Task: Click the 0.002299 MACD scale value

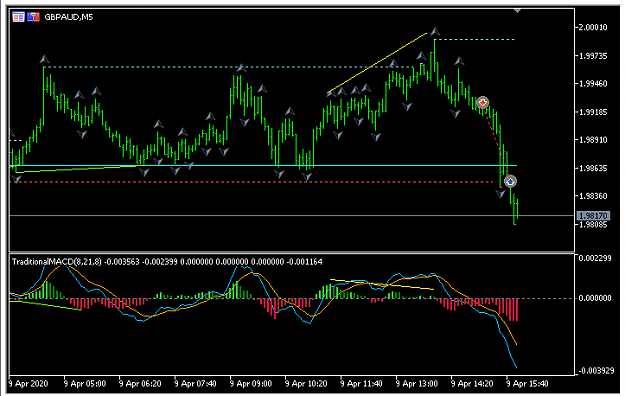Action: (x=594, y=258)
